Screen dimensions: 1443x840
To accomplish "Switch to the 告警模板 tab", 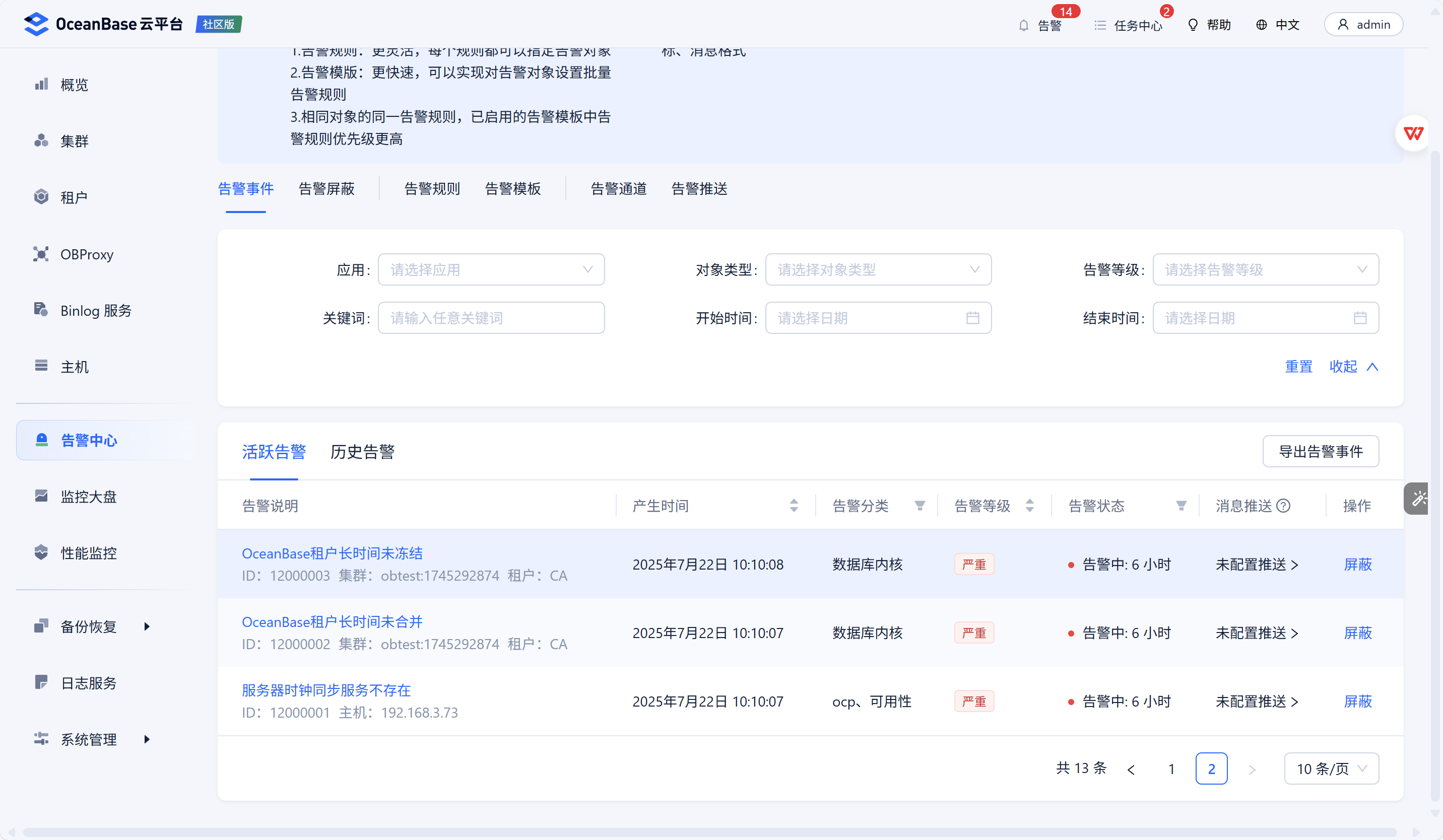I will (513, 189).
